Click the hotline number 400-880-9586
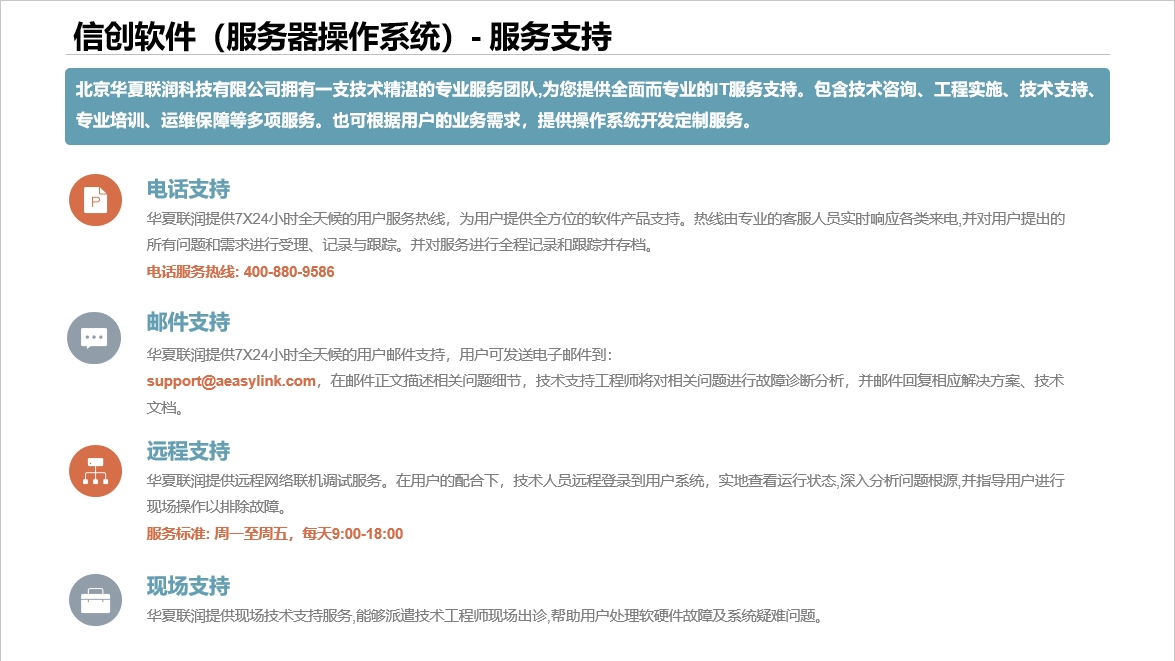The width and height of the screenshot is (1175, 661). pos(289,272)
